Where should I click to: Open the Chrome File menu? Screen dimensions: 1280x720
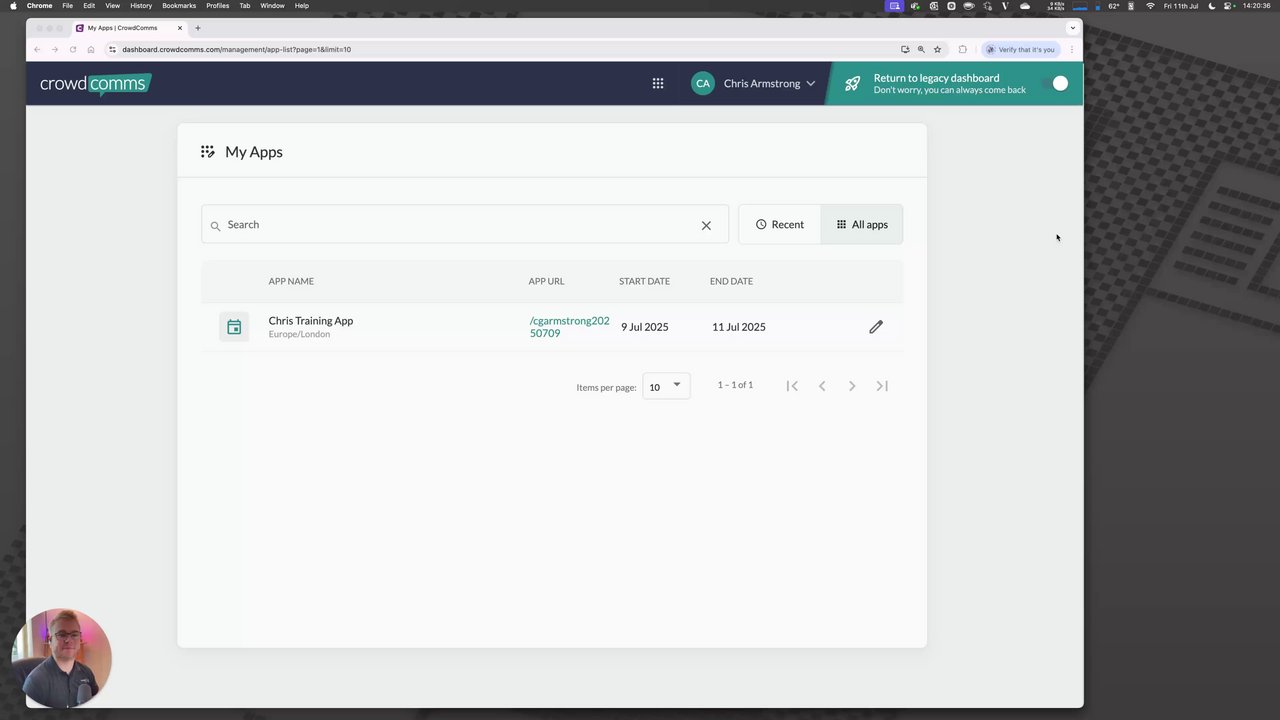click(x=67, y=6)
